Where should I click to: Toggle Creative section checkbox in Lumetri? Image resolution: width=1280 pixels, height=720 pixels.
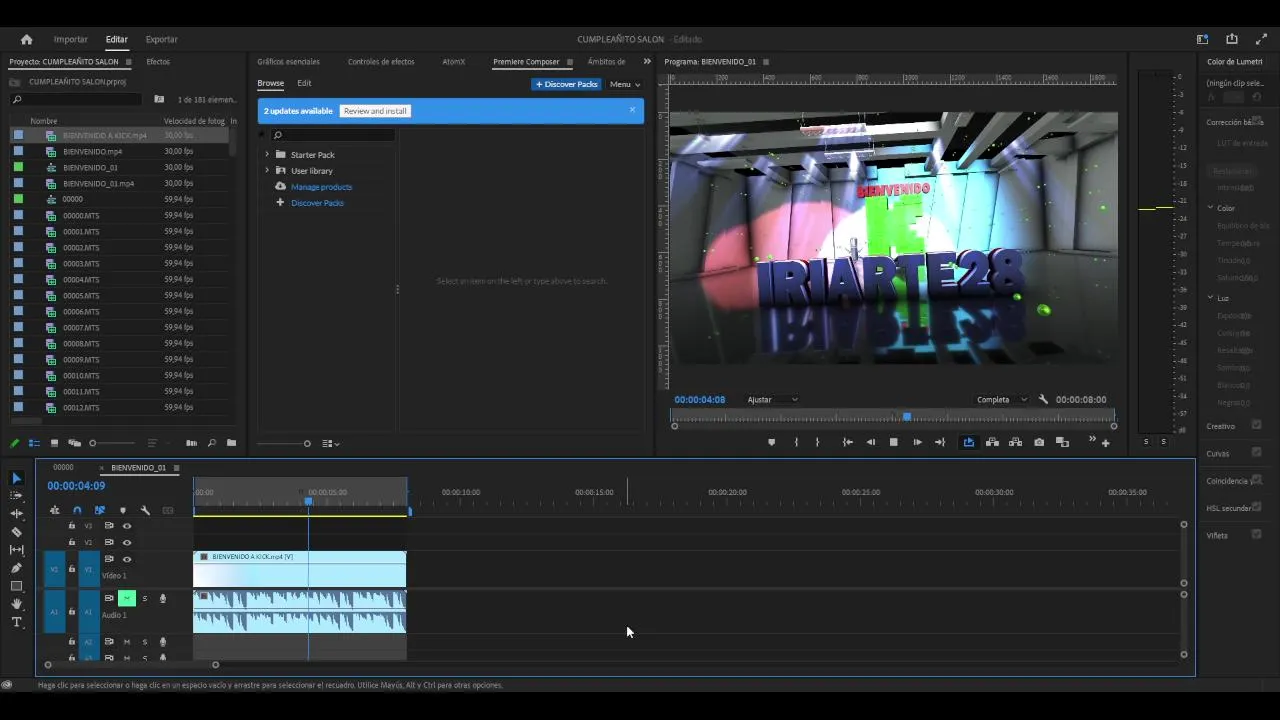(1256, 425)
